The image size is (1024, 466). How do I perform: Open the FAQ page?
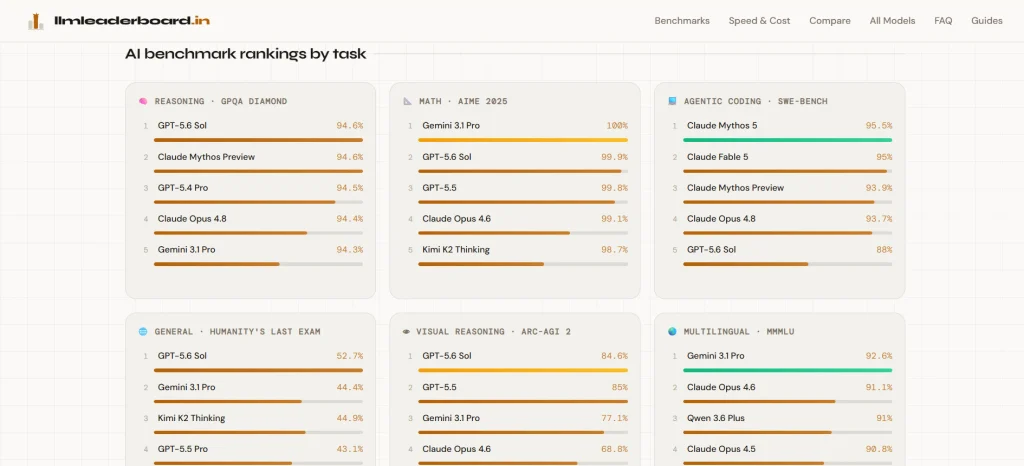pyautogui.click(x=943, y=21)
